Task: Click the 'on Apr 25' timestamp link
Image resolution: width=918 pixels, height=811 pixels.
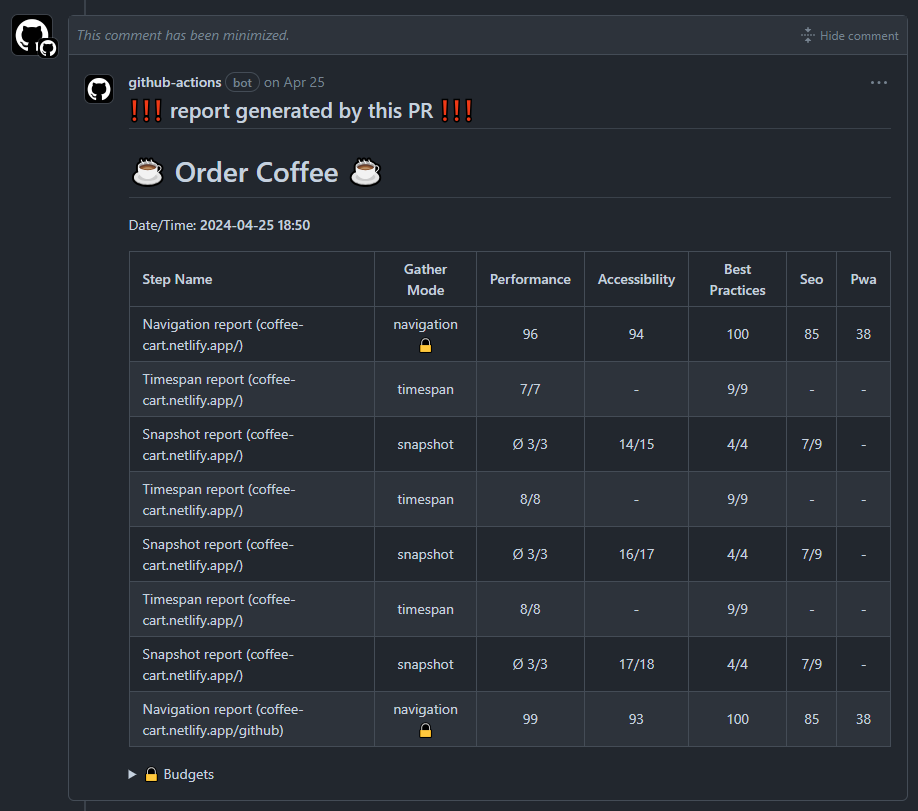Action: point(294,83)
